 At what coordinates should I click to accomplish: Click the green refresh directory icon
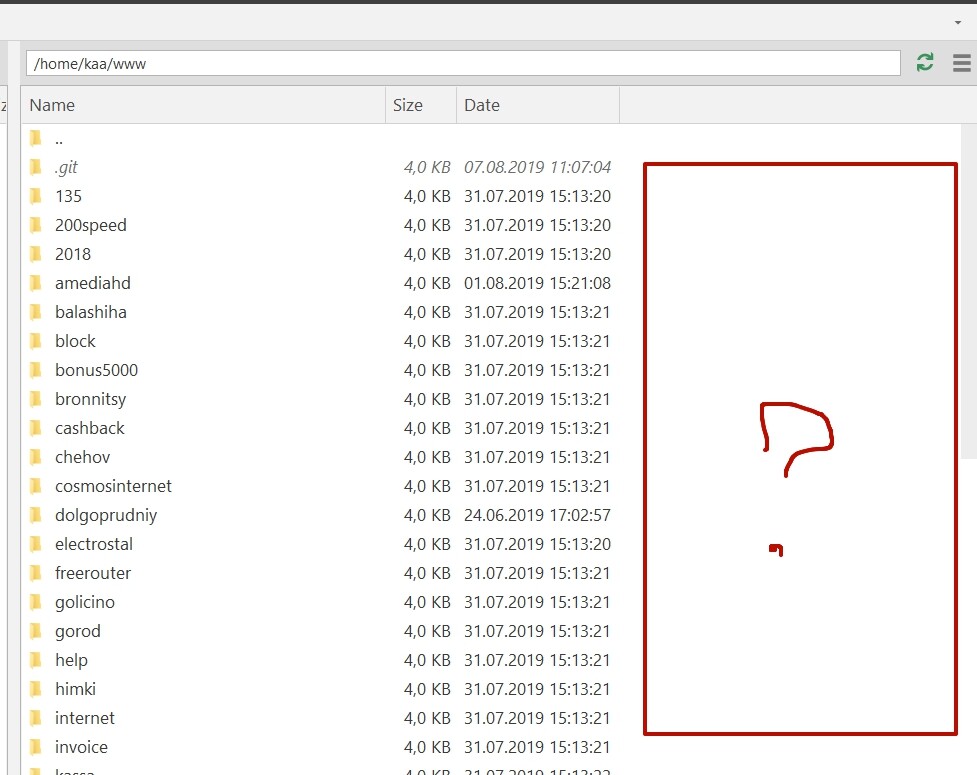925,63
